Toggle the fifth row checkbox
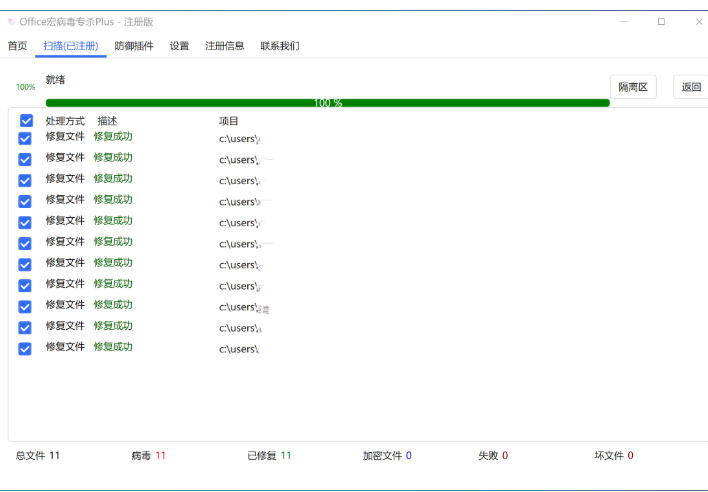 25,223
